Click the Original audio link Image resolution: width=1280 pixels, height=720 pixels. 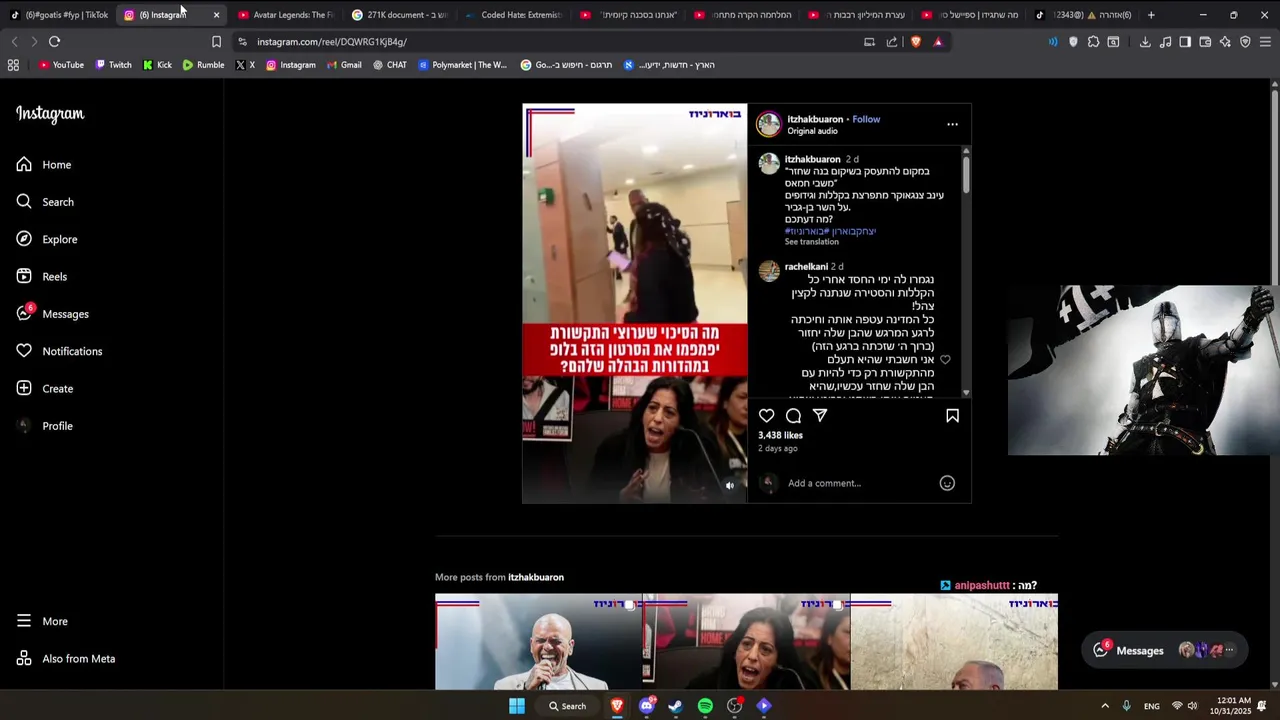812,131
